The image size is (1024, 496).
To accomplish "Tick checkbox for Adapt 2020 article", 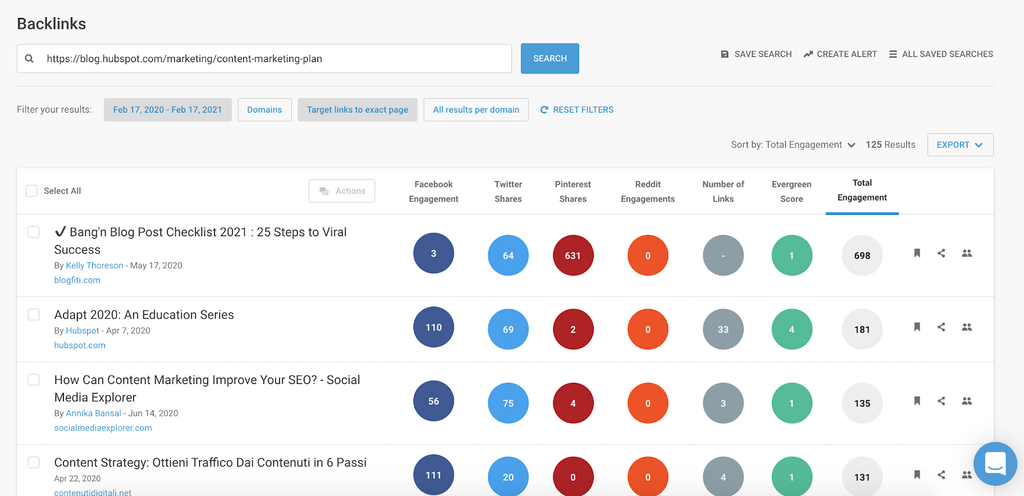I will coord(33,314).
